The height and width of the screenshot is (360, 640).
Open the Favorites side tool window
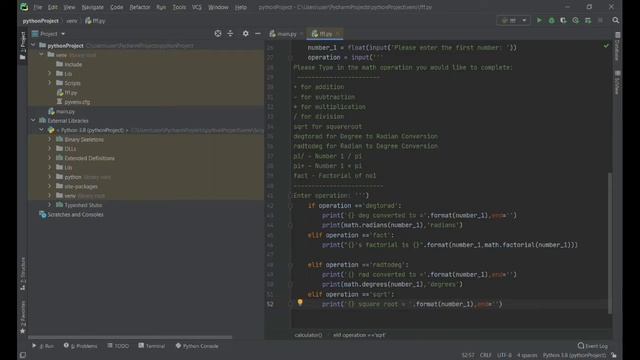click(x=23, y=317)
